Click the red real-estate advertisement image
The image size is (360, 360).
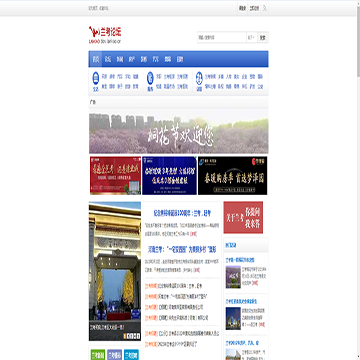pos(115,176)
